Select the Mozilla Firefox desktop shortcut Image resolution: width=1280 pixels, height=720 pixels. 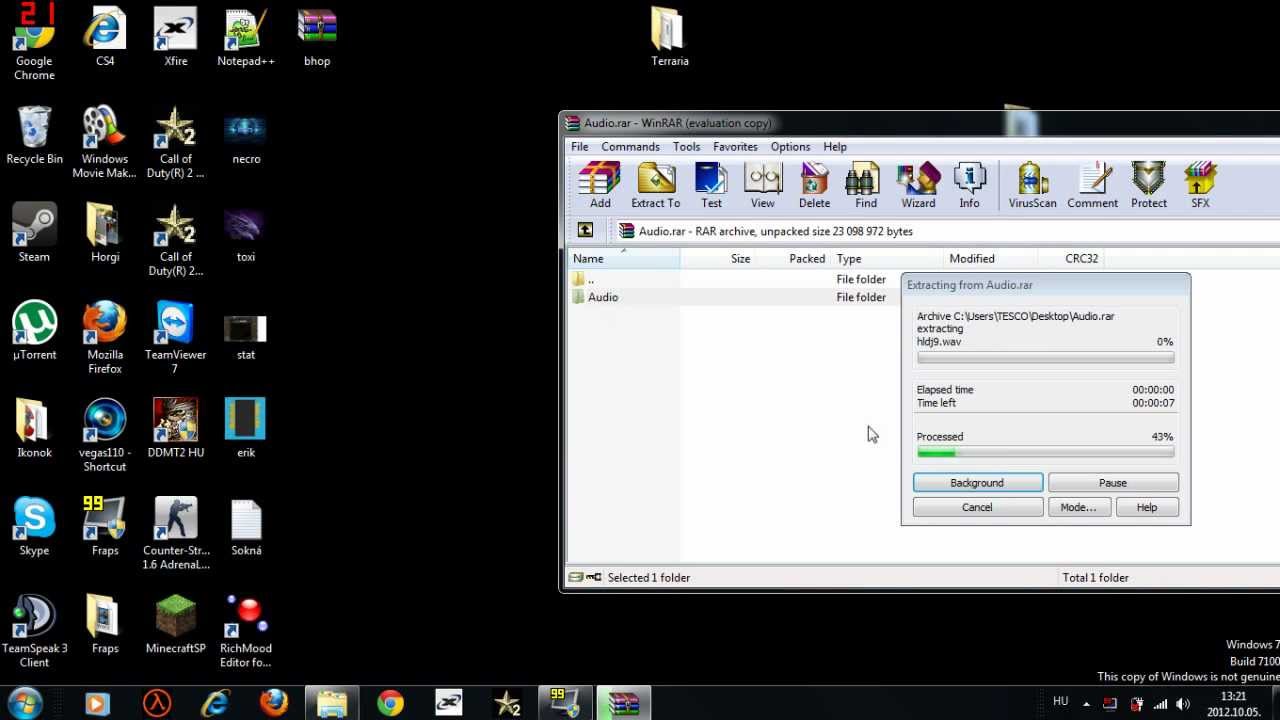(105, 338)
